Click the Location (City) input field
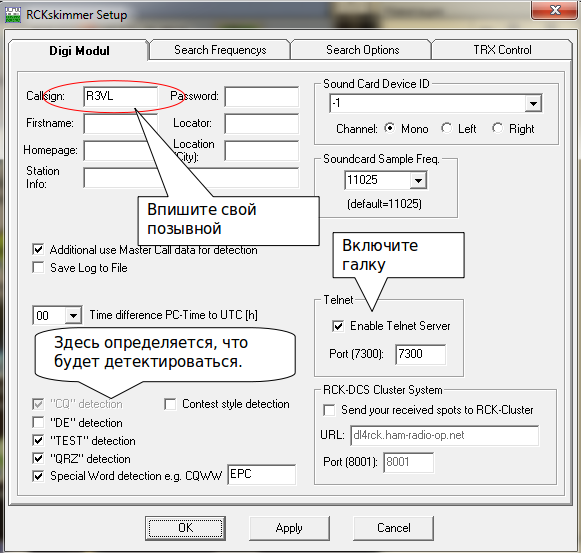581x553 pixels. click(x=262, y=150)
